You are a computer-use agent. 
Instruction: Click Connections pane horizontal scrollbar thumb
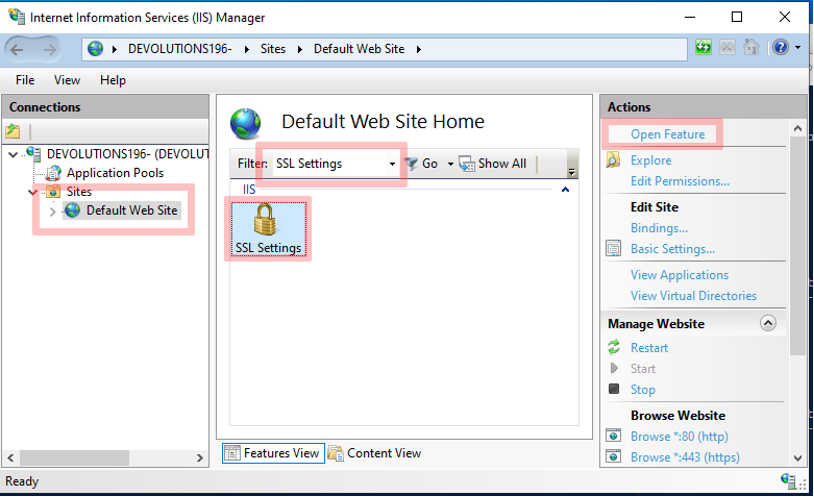[x=74, y=458]
